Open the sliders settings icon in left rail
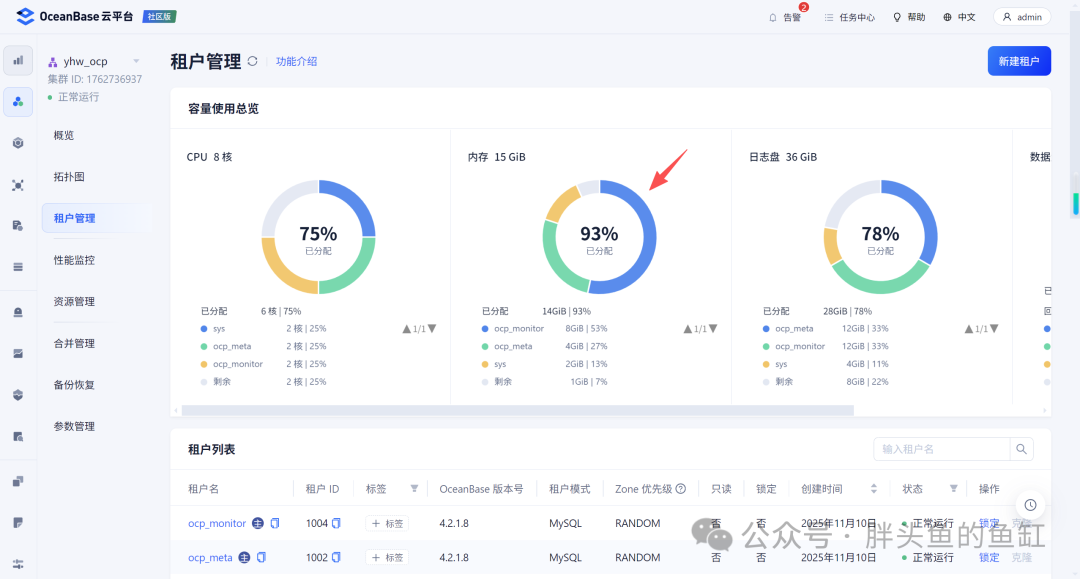 pos(18,564)
